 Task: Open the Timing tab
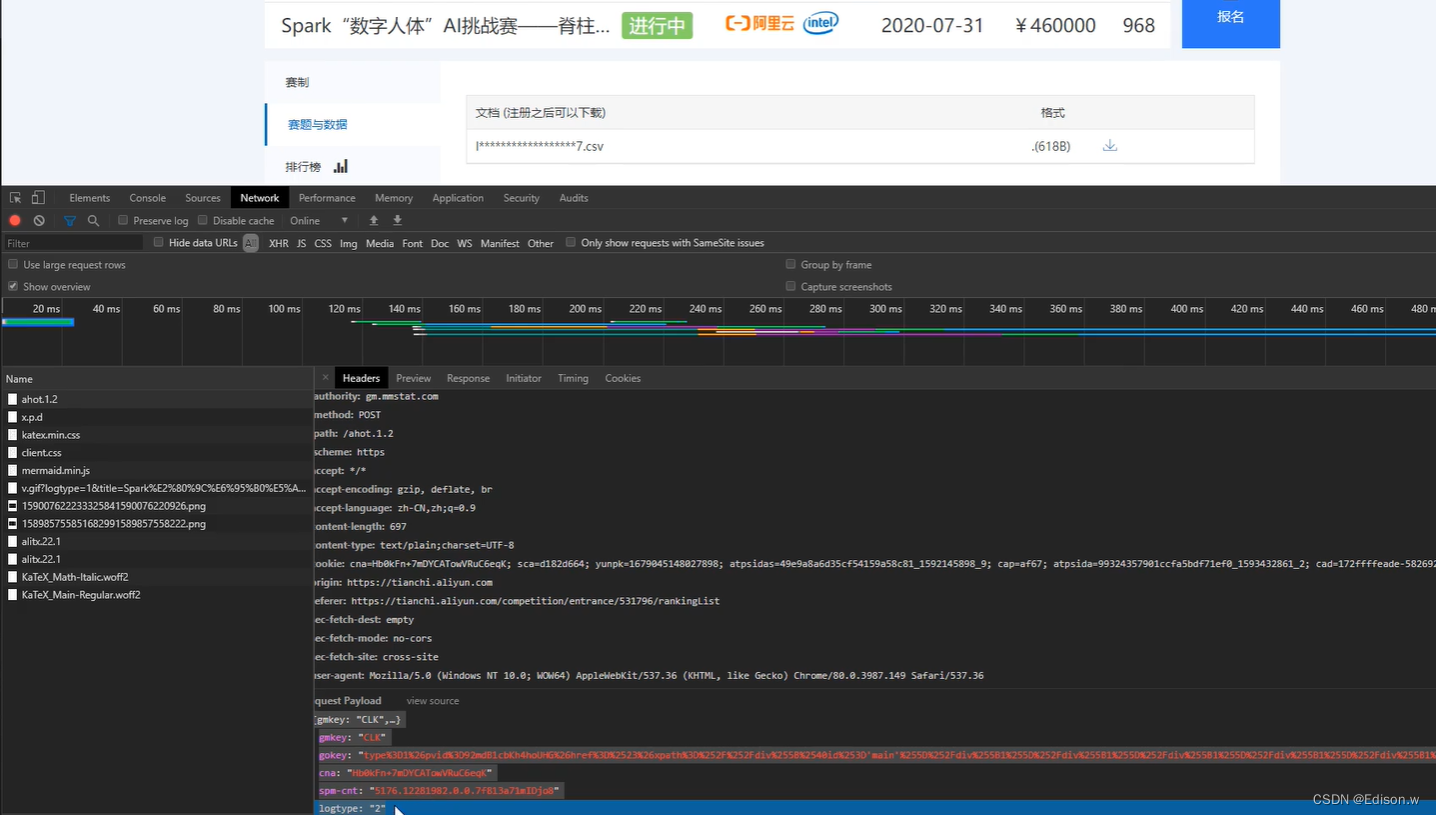[x=573, y=378]
